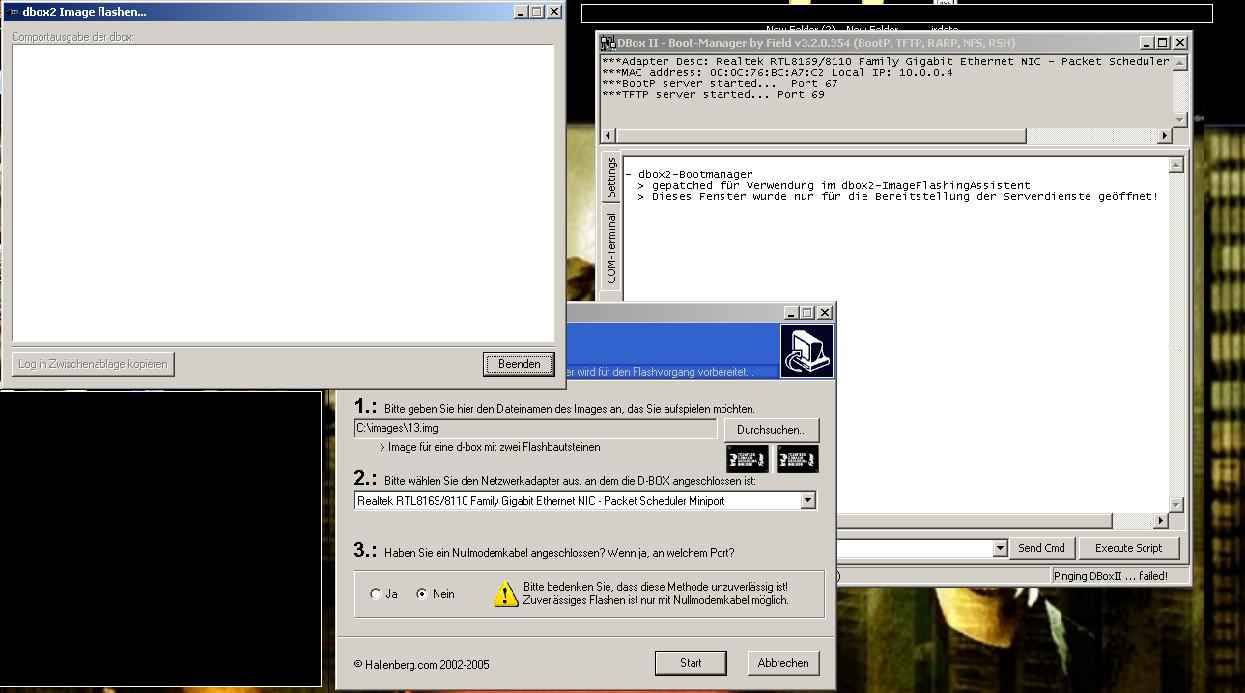Screen dimensions: 1245x693
Task: Switch to the COM-Terminal tab
Action: [x=611, y=247]
